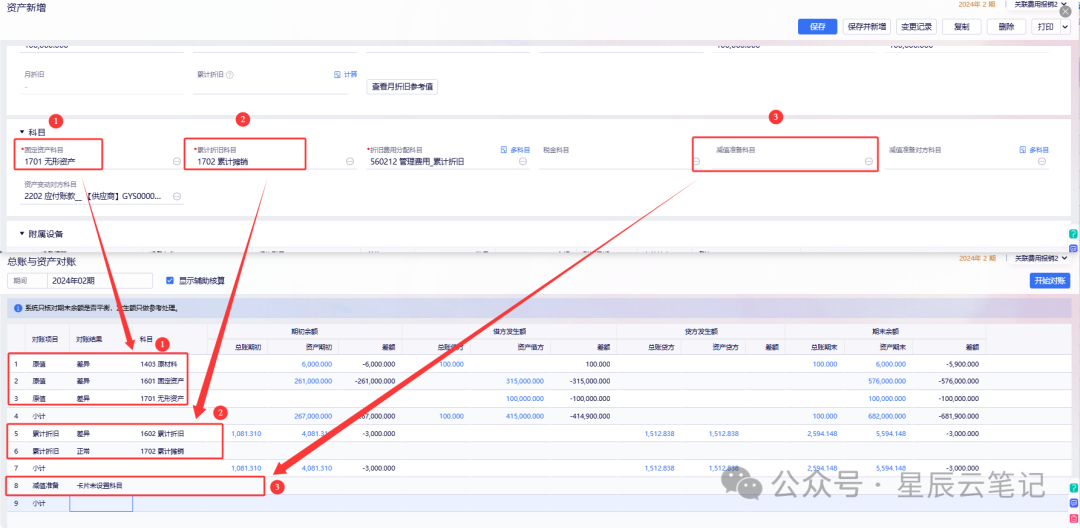Open the 261,000.000 资产期初 link
Screen dimensions: 1080x528
coord(313,381)
